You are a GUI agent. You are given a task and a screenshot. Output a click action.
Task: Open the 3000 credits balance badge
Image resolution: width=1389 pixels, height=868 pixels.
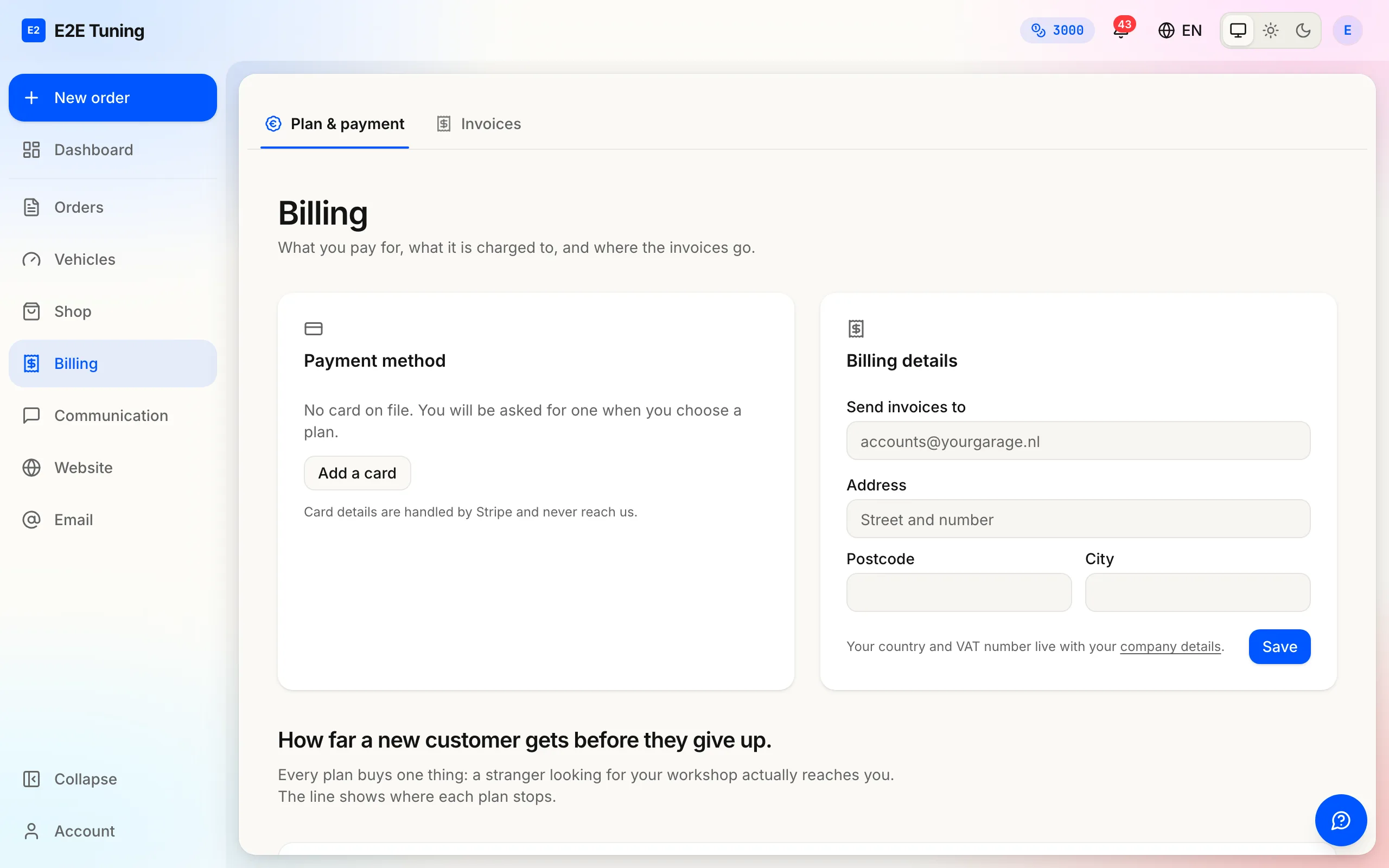tap(1057, 30)
